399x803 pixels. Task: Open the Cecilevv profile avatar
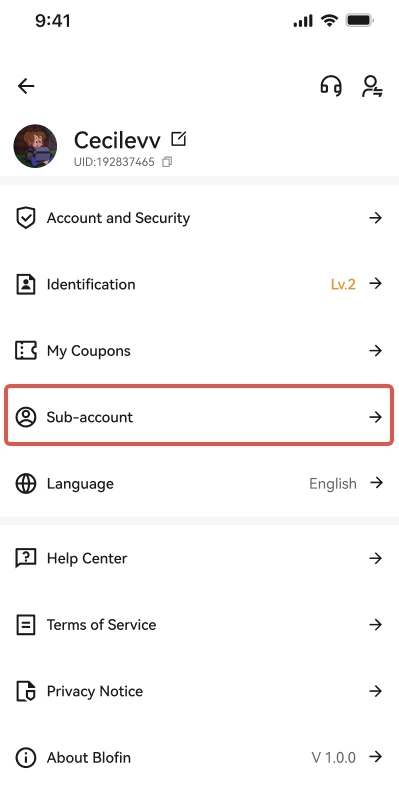click(x=35, y=146)
